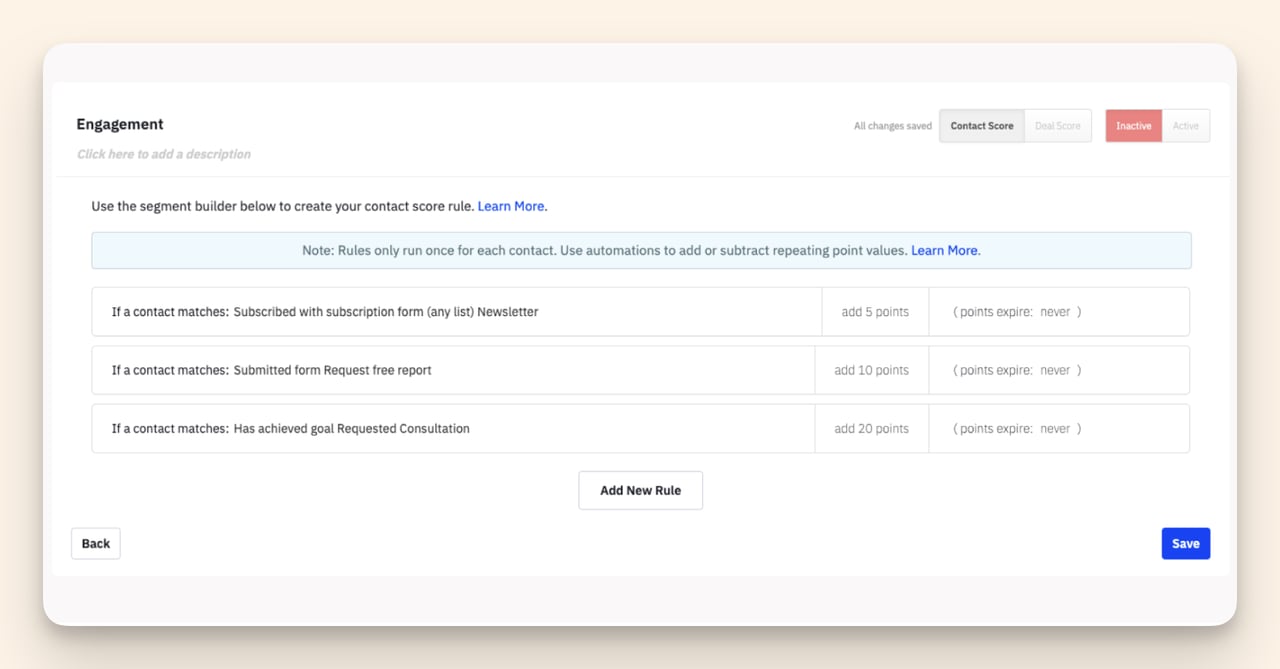This screenshot has height=669, width=1280.
Task: Save the scoring rules
Action: [1186, 543]
